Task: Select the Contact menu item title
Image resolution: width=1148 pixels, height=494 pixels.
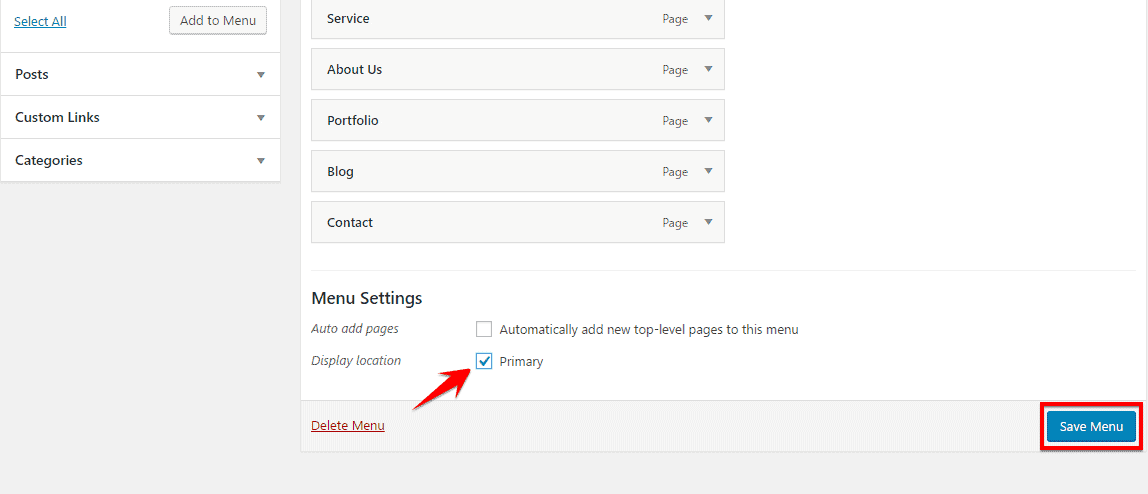Action: 350,222
